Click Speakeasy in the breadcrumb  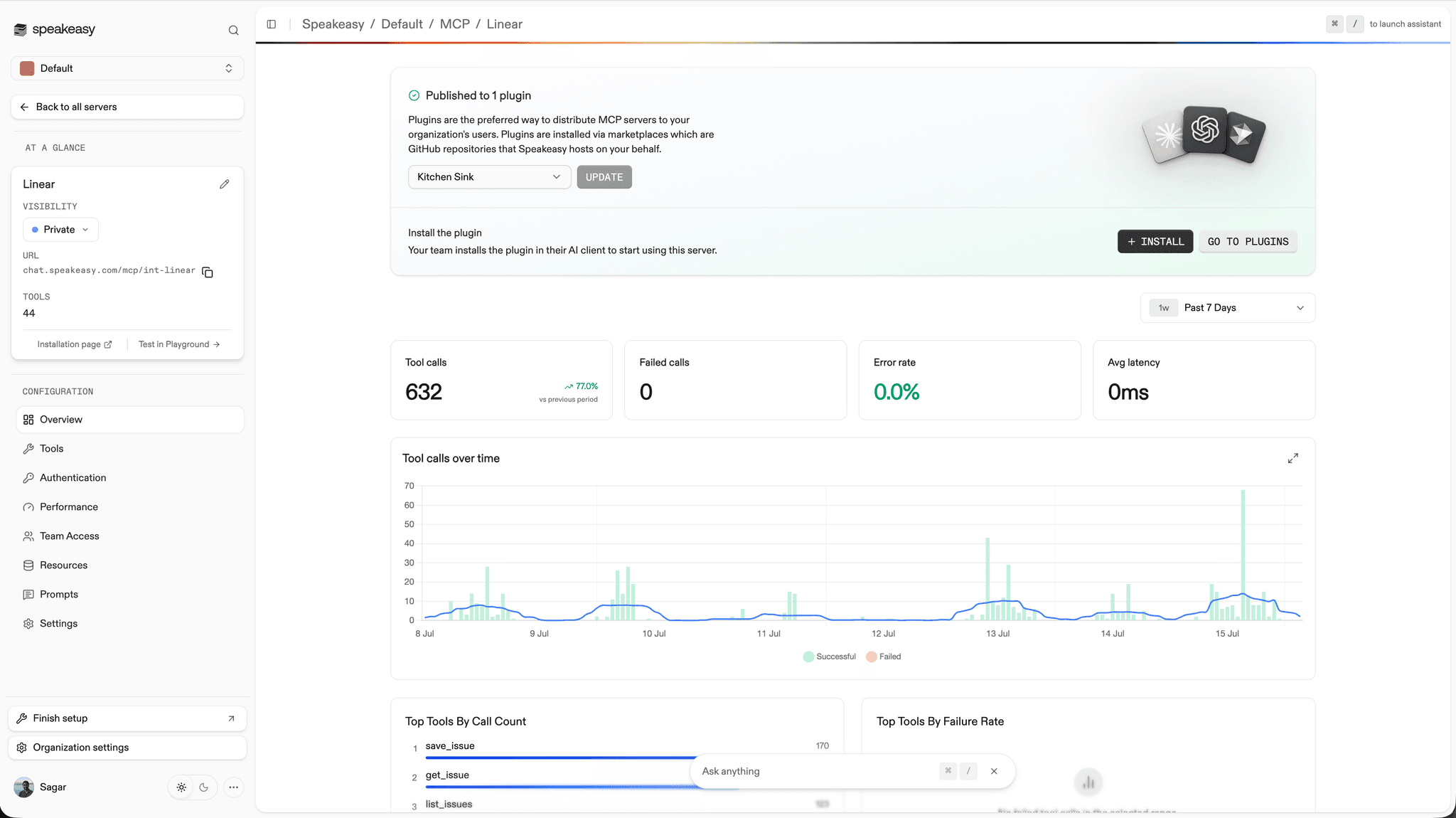333,24
